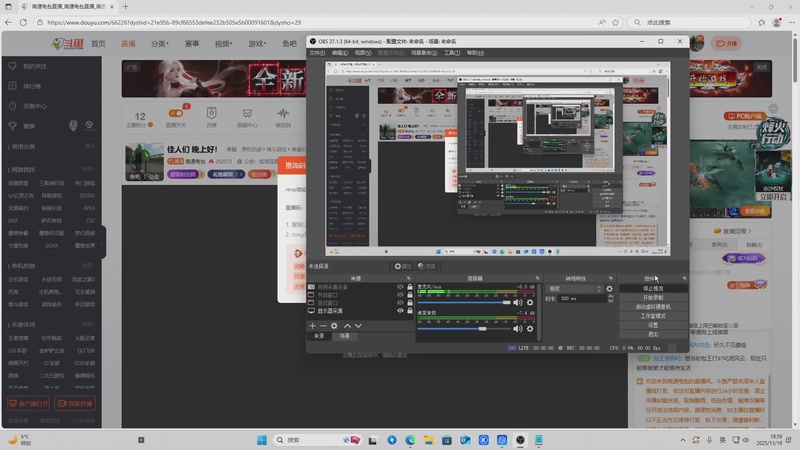Open 赛事 trophy icon in Douyu sidebar
This screenshot has height=450, width=800.
pyautogui.click(x=13, y=126)
